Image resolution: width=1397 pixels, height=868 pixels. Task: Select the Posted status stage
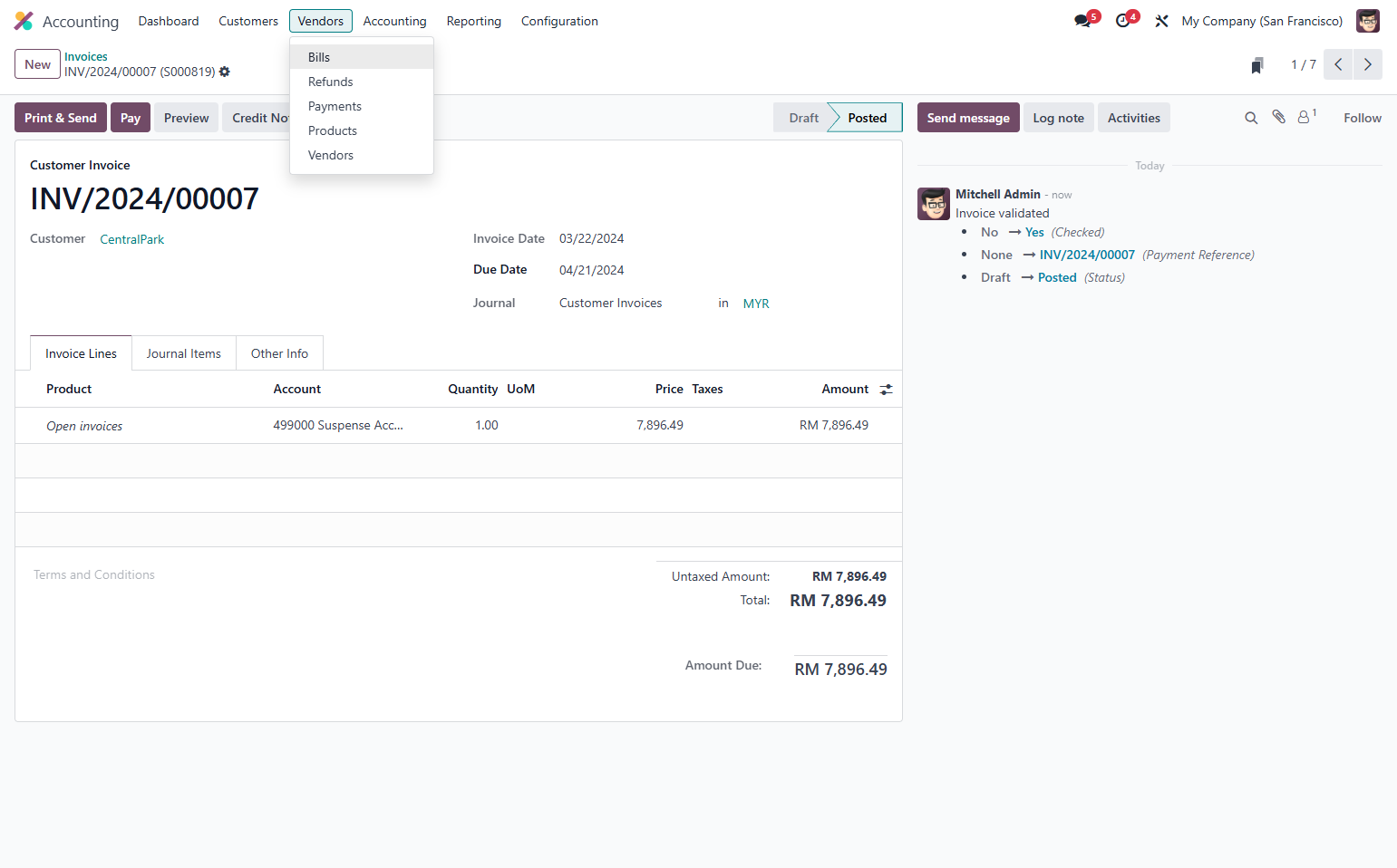click(867, 118)
